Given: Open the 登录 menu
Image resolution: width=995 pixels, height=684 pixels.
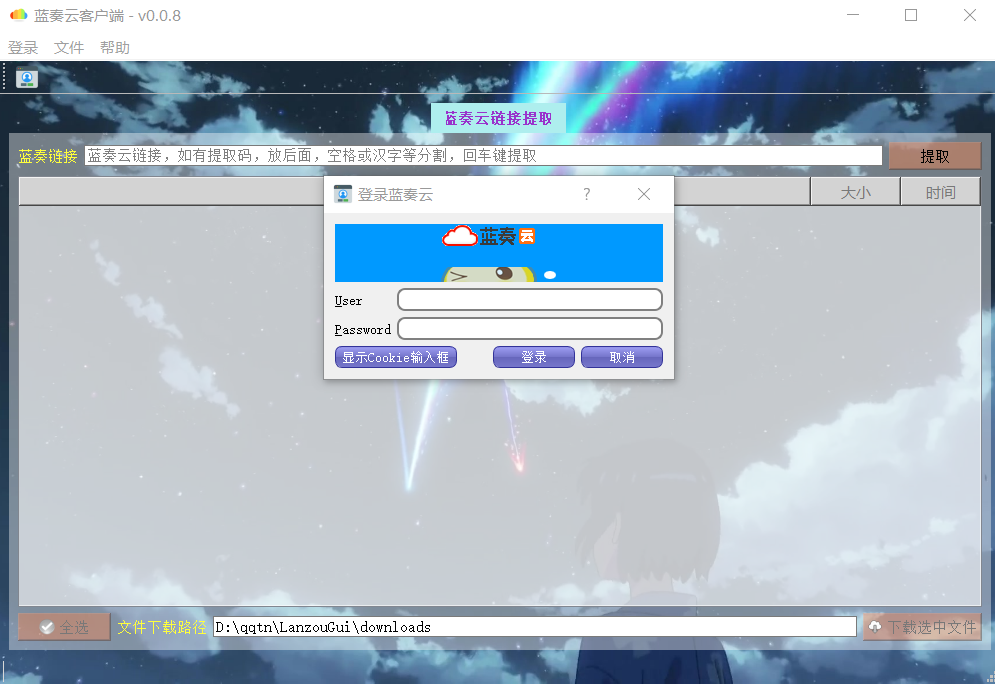Looking at the screenshot, I should tap(23, 48).
